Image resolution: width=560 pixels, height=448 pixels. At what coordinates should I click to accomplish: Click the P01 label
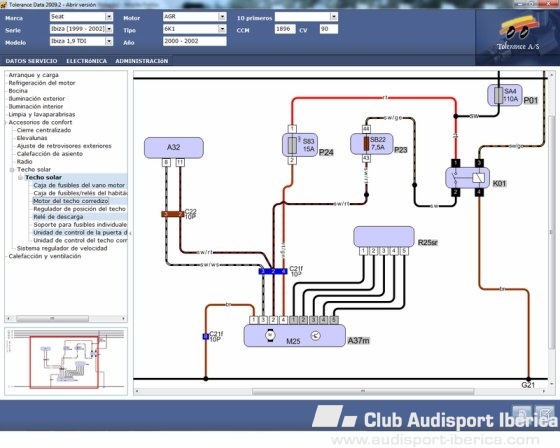pos(530,101)
